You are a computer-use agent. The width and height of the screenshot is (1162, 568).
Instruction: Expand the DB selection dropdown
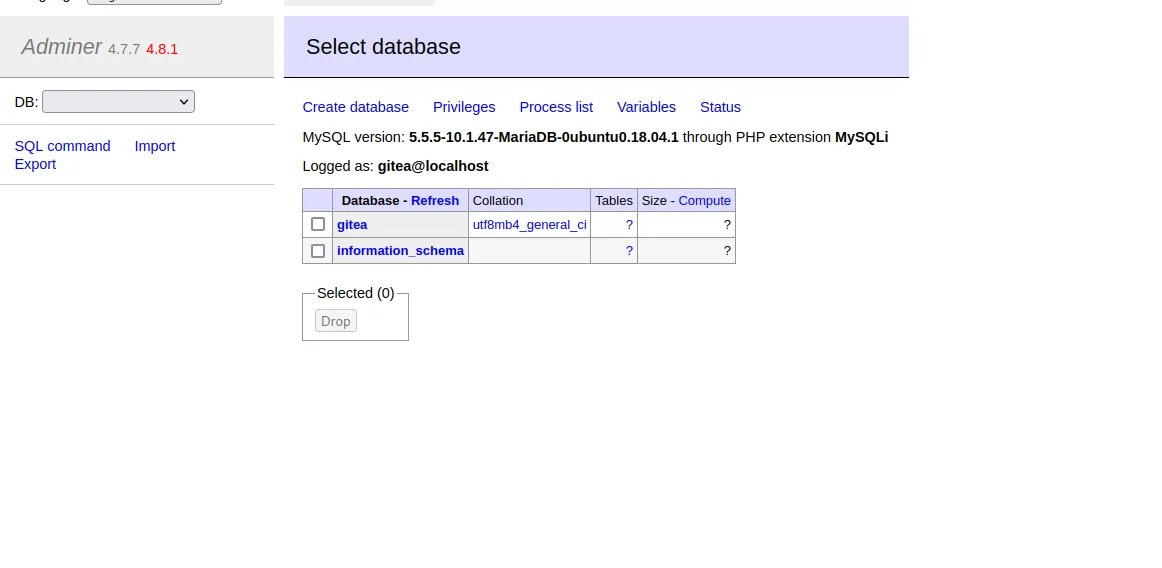coord(118,102)
